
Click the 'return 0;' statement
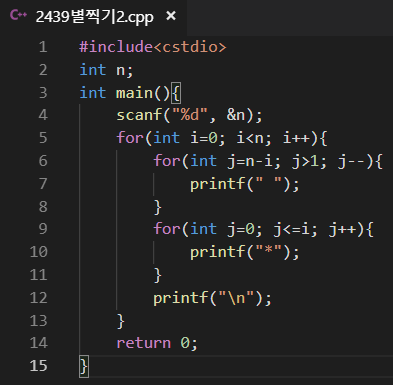pyautogui.click(x=157, y=343)
